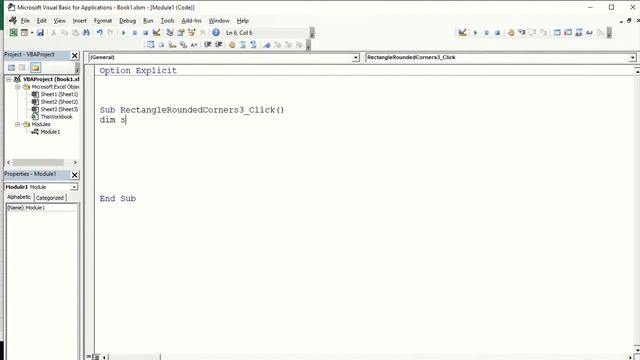Select ThisWorkbook in the project tree

tap(56, 117)
